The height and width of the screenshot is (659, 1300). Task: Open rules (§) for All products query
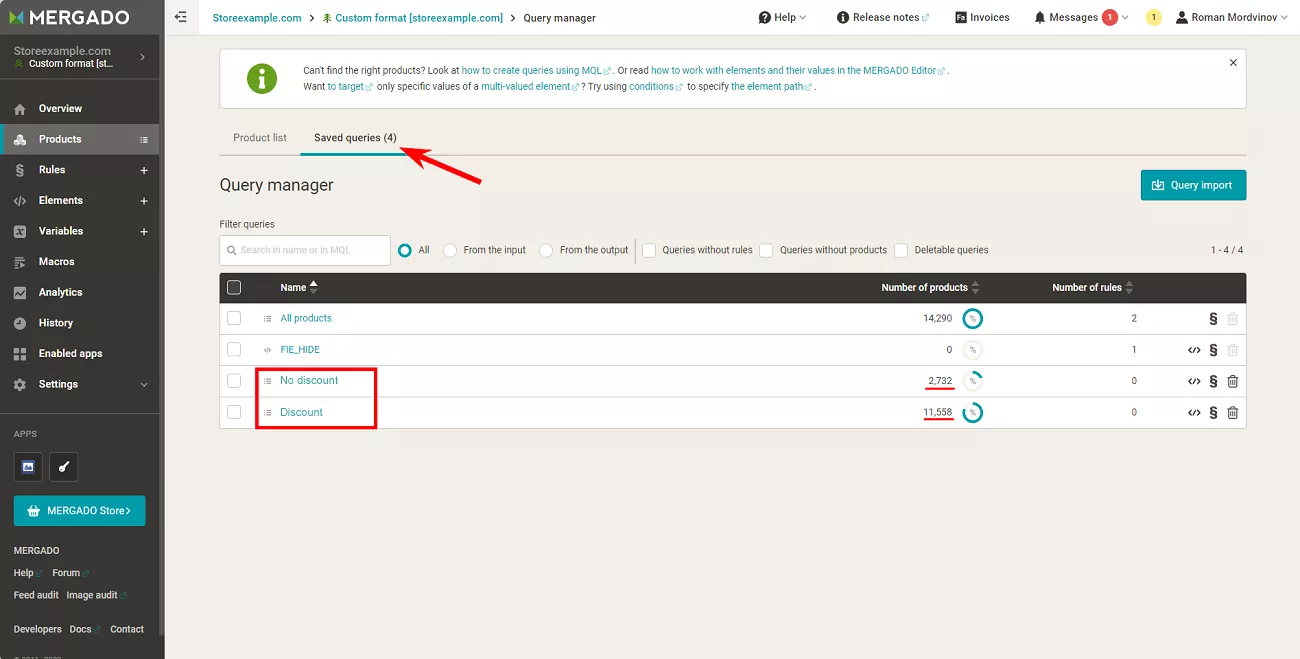coord(1213,319)
